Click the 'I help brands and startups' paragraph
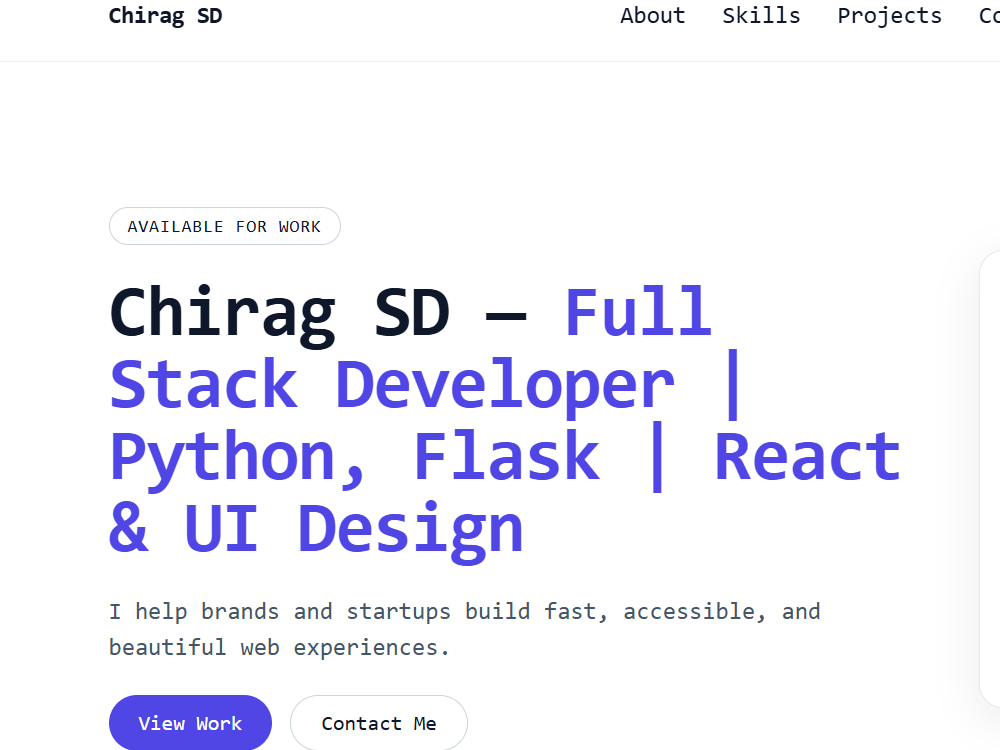The image size is (1000, 750). tap(464, 629)
